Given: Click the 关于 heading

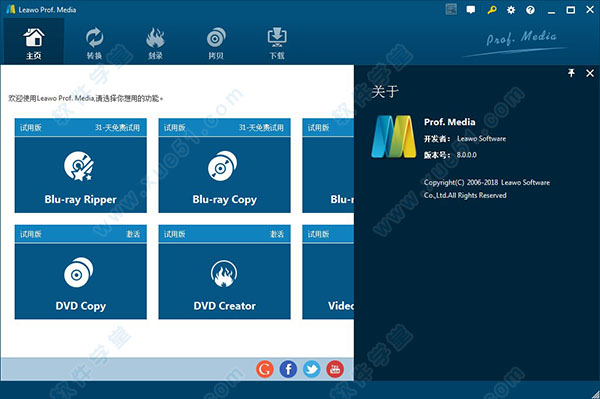Looking at the screenshot, I should 385,91.
